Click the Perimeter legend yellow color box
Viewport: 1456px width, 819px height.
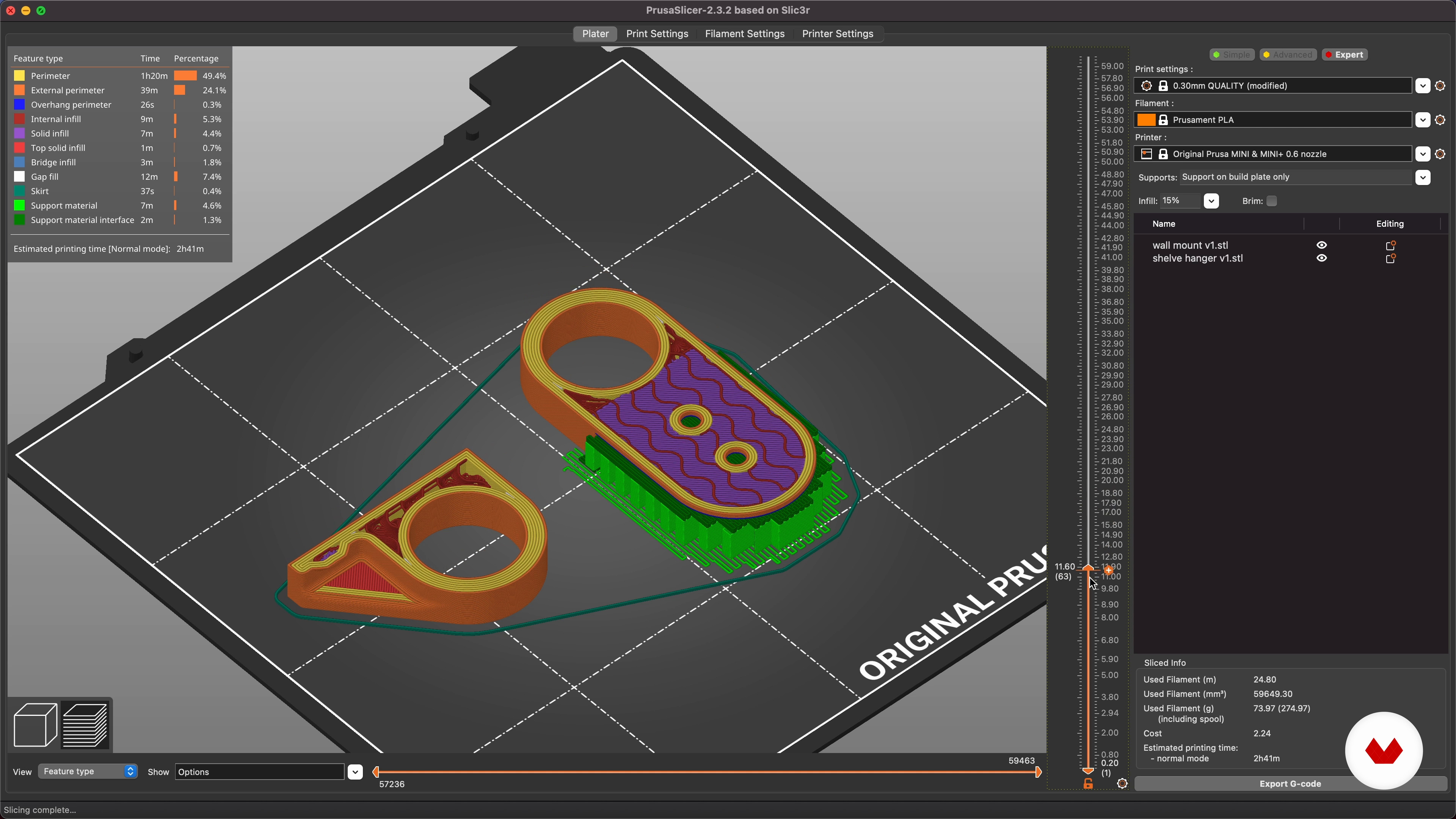pyautogui.click(x=19, y=76)
